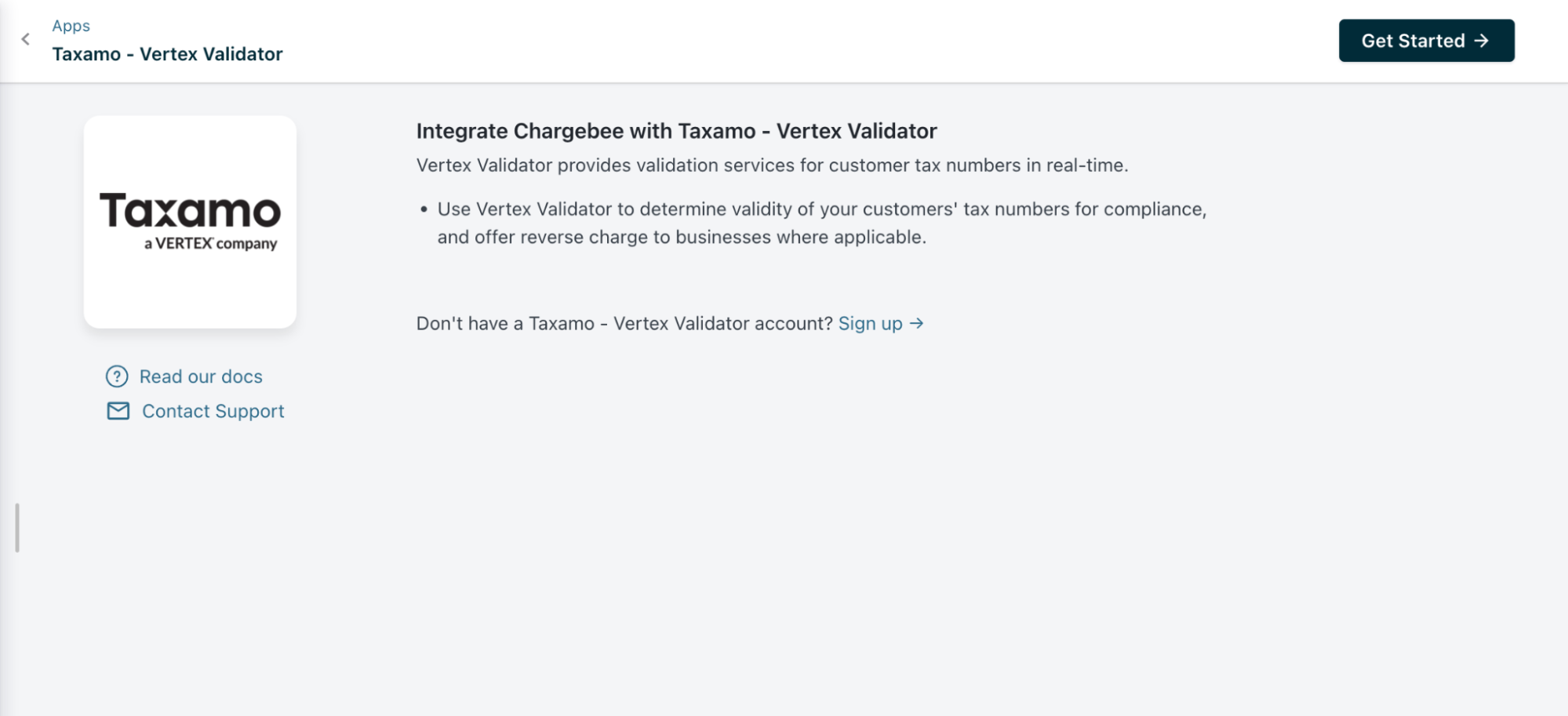Viewport: 1568px width, 716px height.
Task: Click the bullet point dot before 'Use Vertex'
Action: click(x=424, y=209)
